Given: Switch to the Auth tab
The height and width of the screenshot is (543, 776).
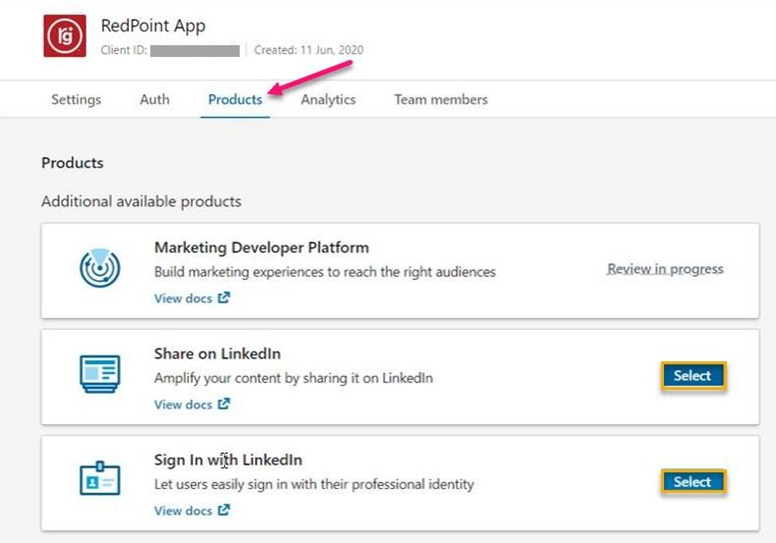Looking at the screenshot, I should (154, 99).
